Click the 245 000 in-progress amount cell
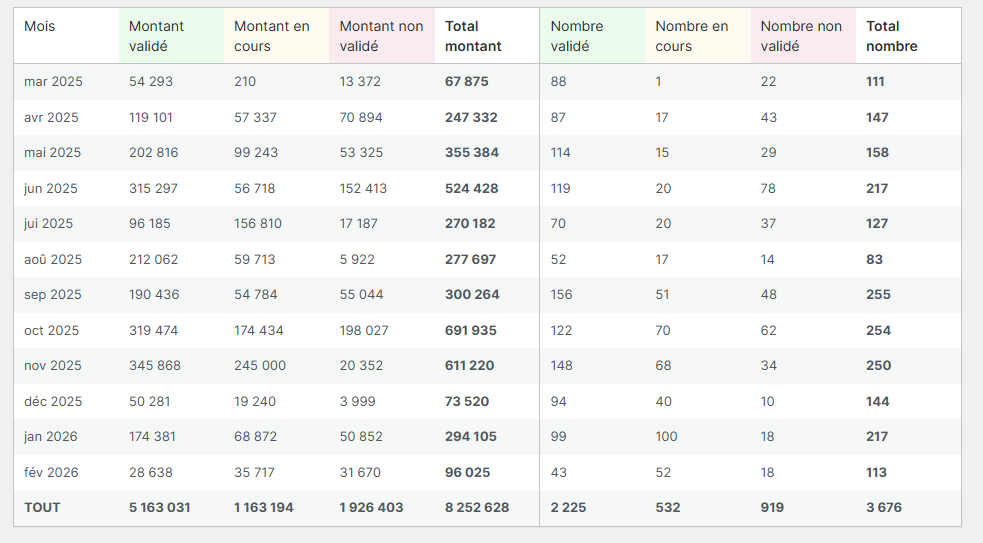Screen dimensions: 983x543 (260, 366)
